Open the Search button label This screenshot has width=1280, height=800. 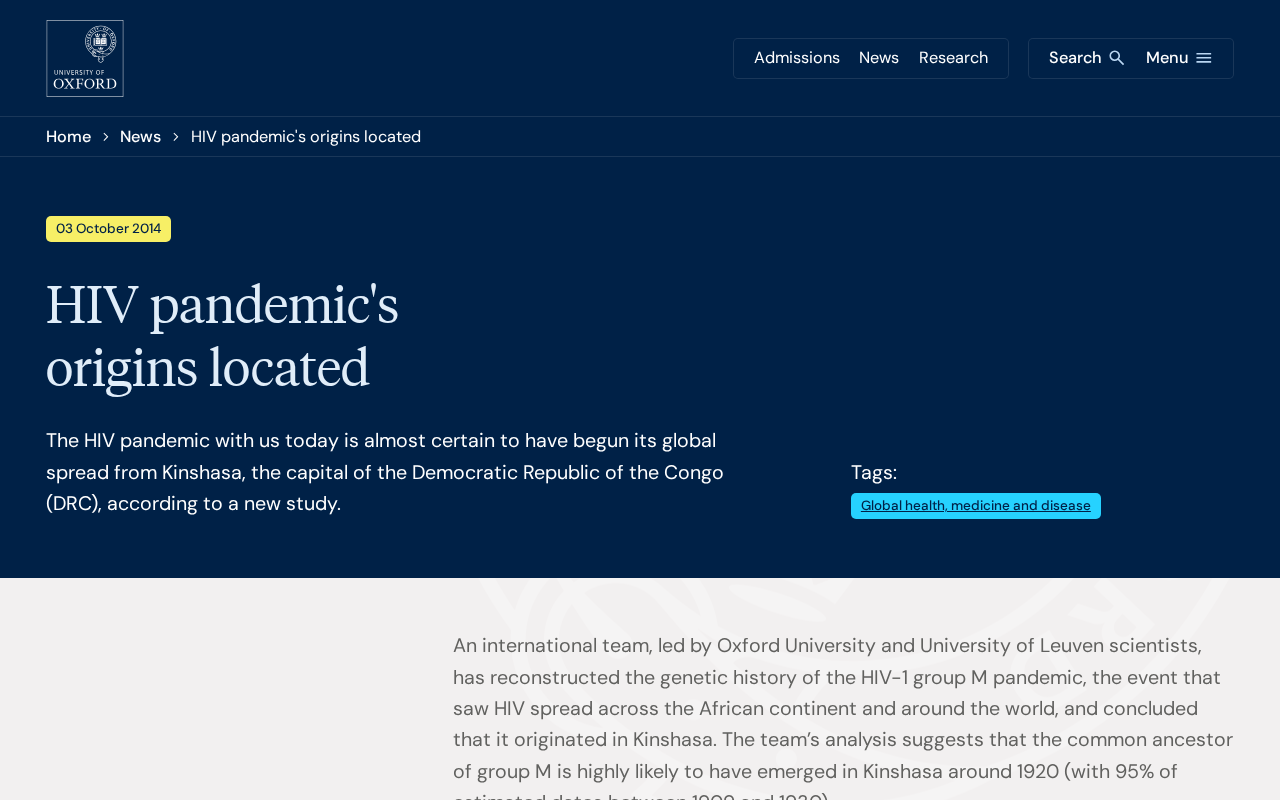[x=1075, y=58]
